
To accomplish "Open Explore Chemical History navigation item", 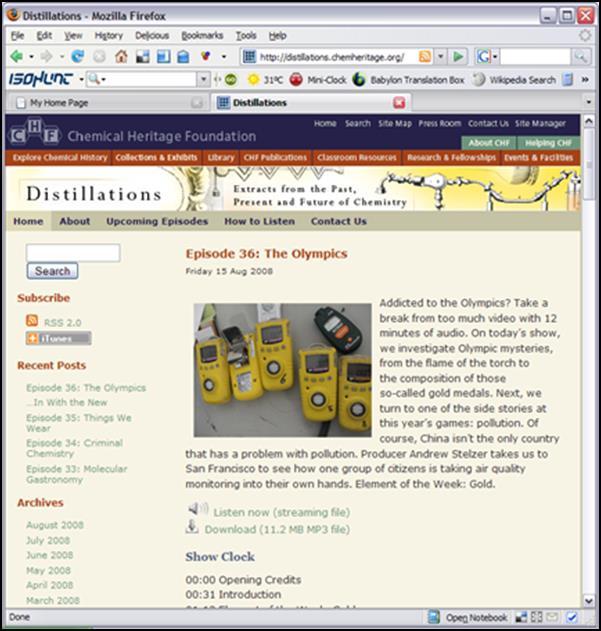I will click(60, 157).
